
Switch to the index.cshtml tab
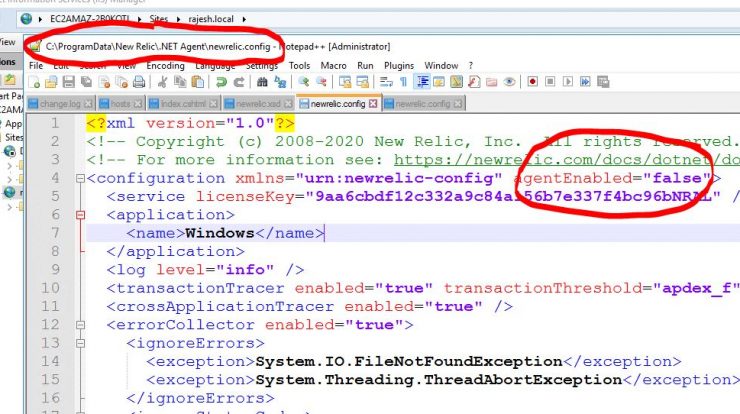[183, 103]
